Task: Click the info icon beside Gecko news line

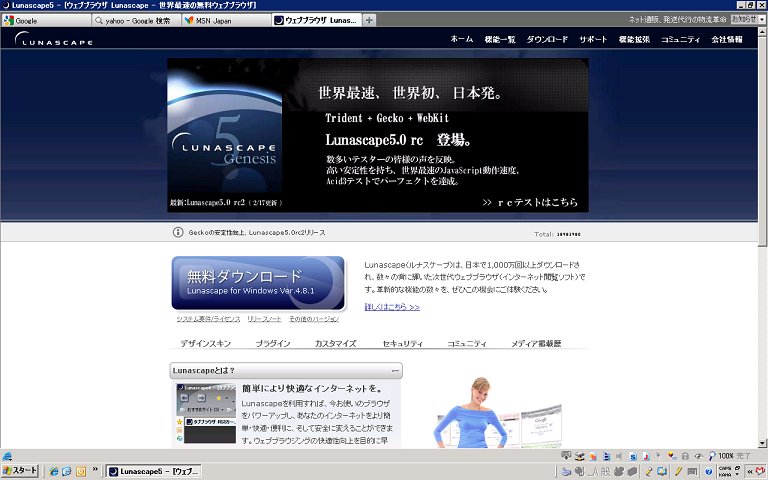Action: point(178,232)
